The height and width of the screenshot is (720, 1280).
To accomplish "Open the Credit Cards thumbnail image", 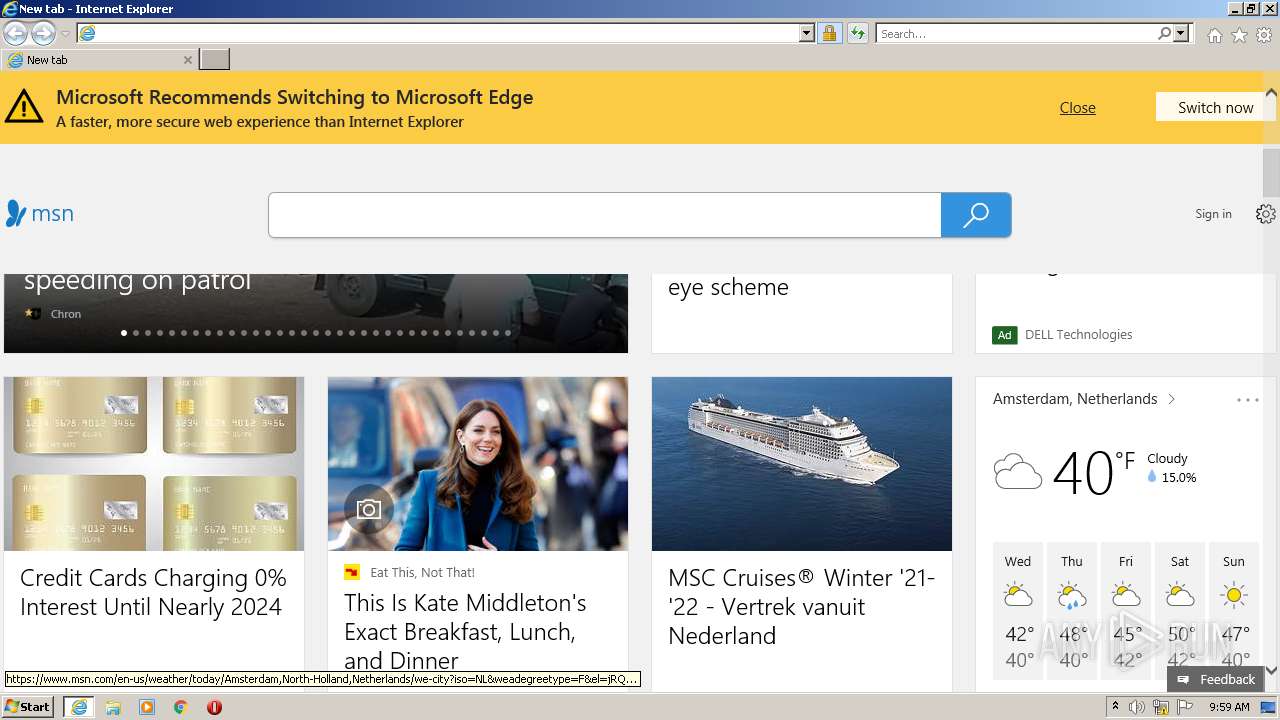I will click(154, 464).
